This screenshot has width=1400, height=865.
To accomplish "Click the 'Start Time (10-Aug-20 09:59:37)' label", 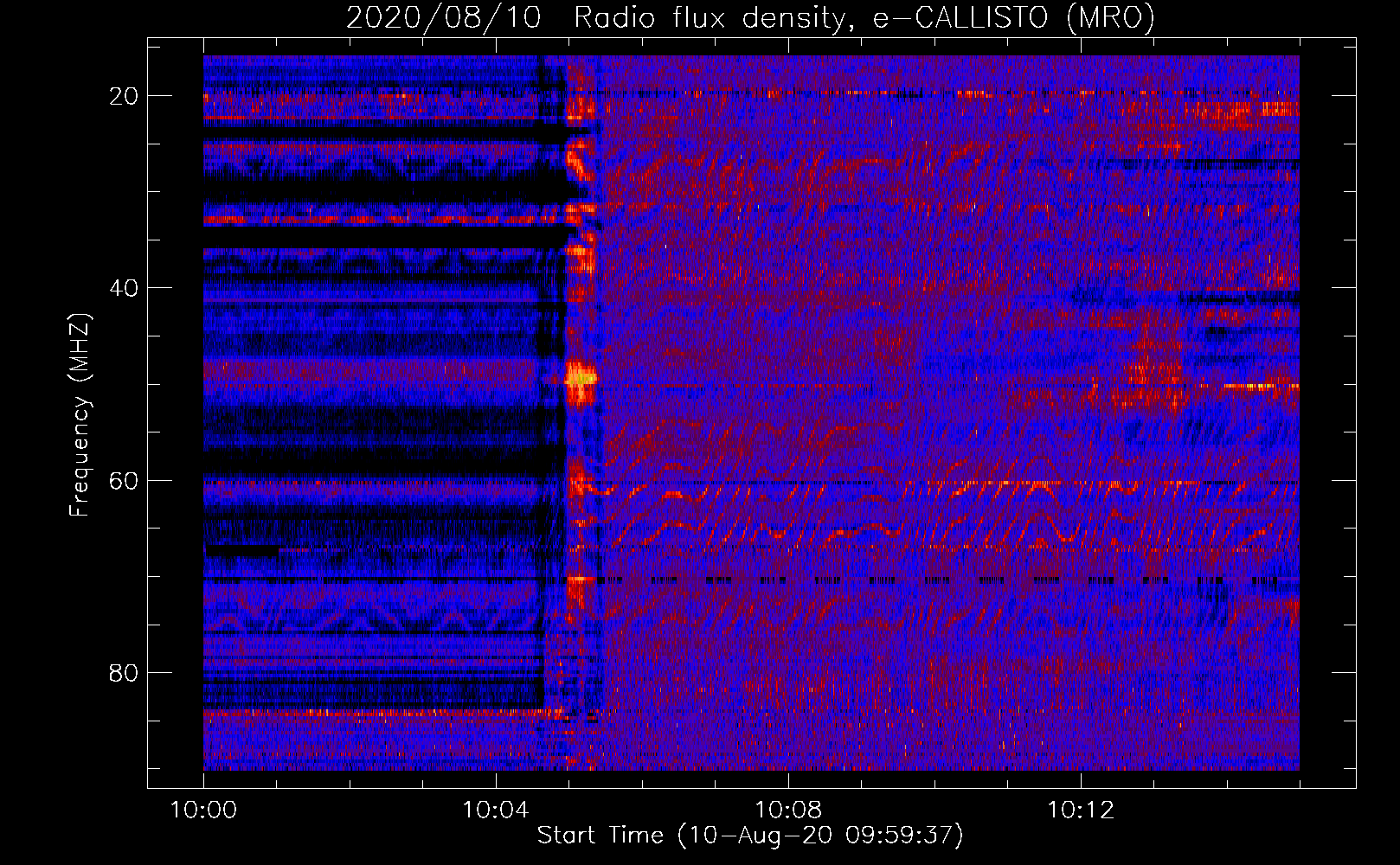I will [750, 836].
